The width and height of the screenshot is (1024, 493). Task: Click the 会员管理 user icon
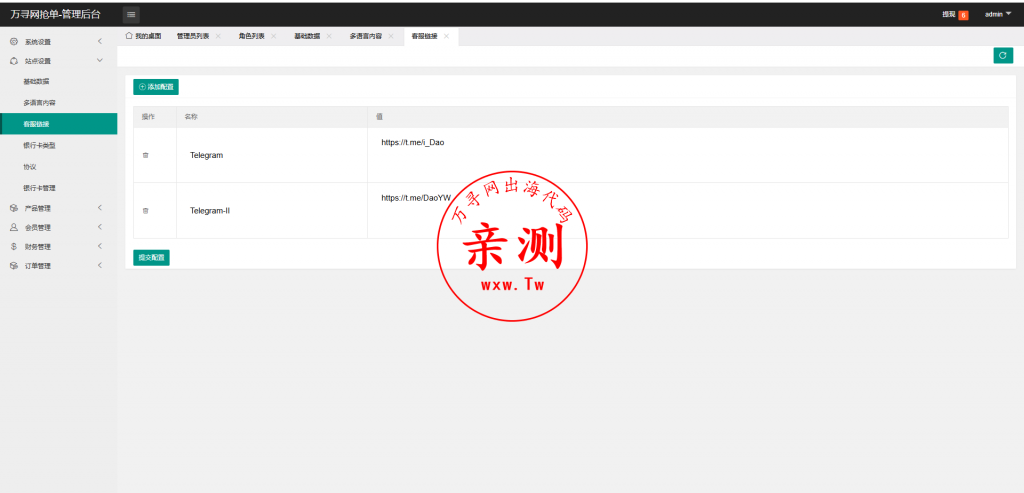coord(14,227)
